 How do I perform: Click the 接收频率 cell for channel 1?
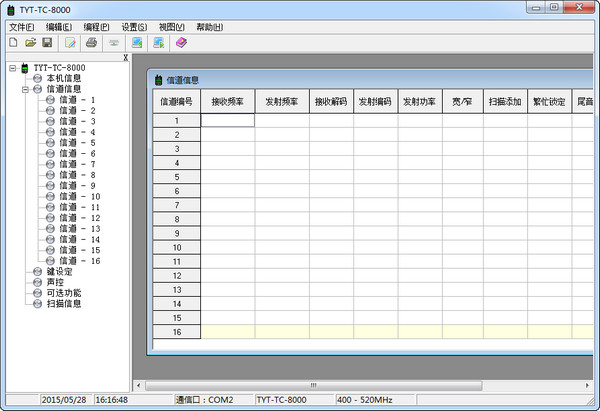(228, 120)
